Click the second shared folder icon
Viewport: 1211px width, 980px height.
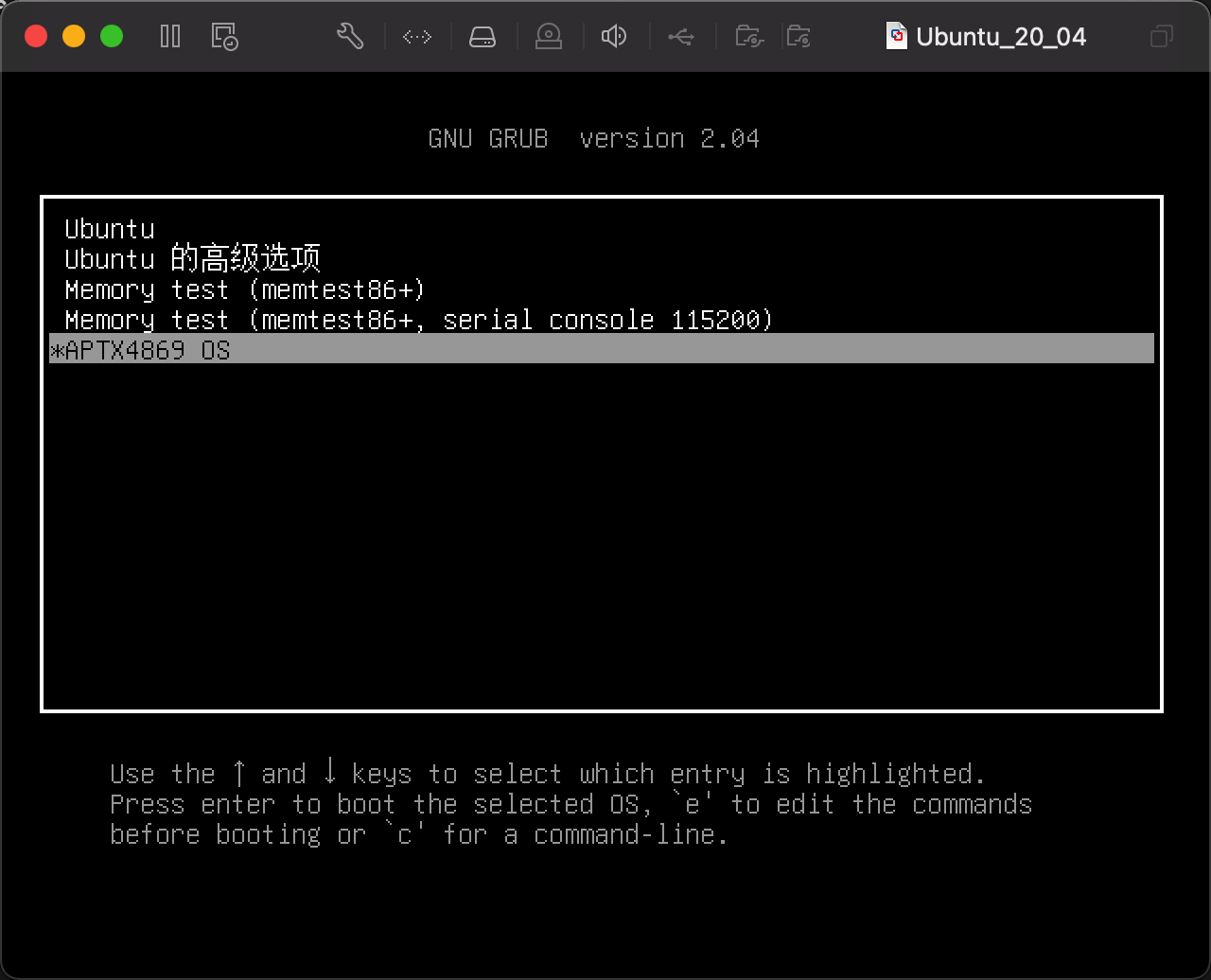[x=799, y=37]
